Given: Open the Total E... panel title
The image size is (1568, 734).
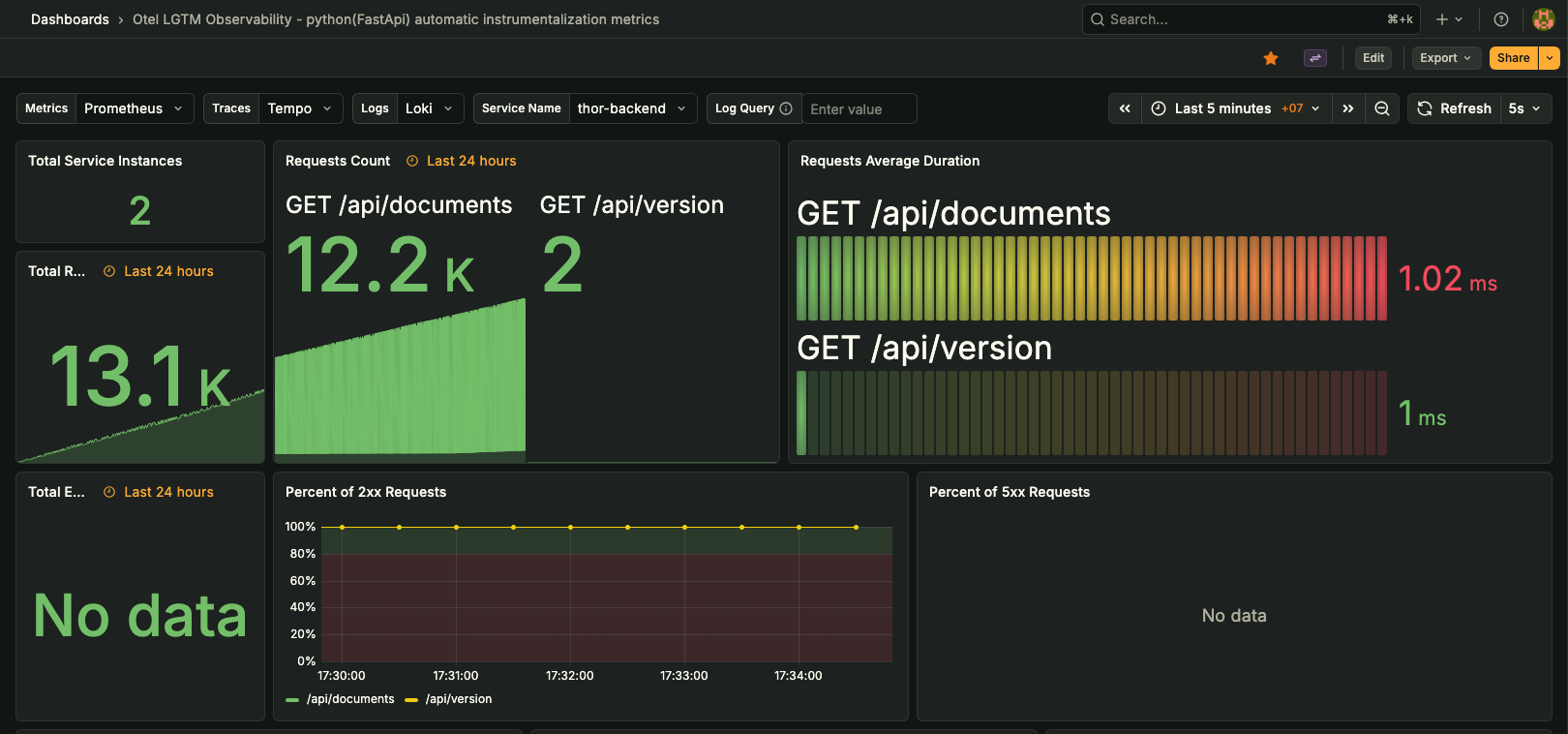Looking at the screenshot, I should [56, 492].
